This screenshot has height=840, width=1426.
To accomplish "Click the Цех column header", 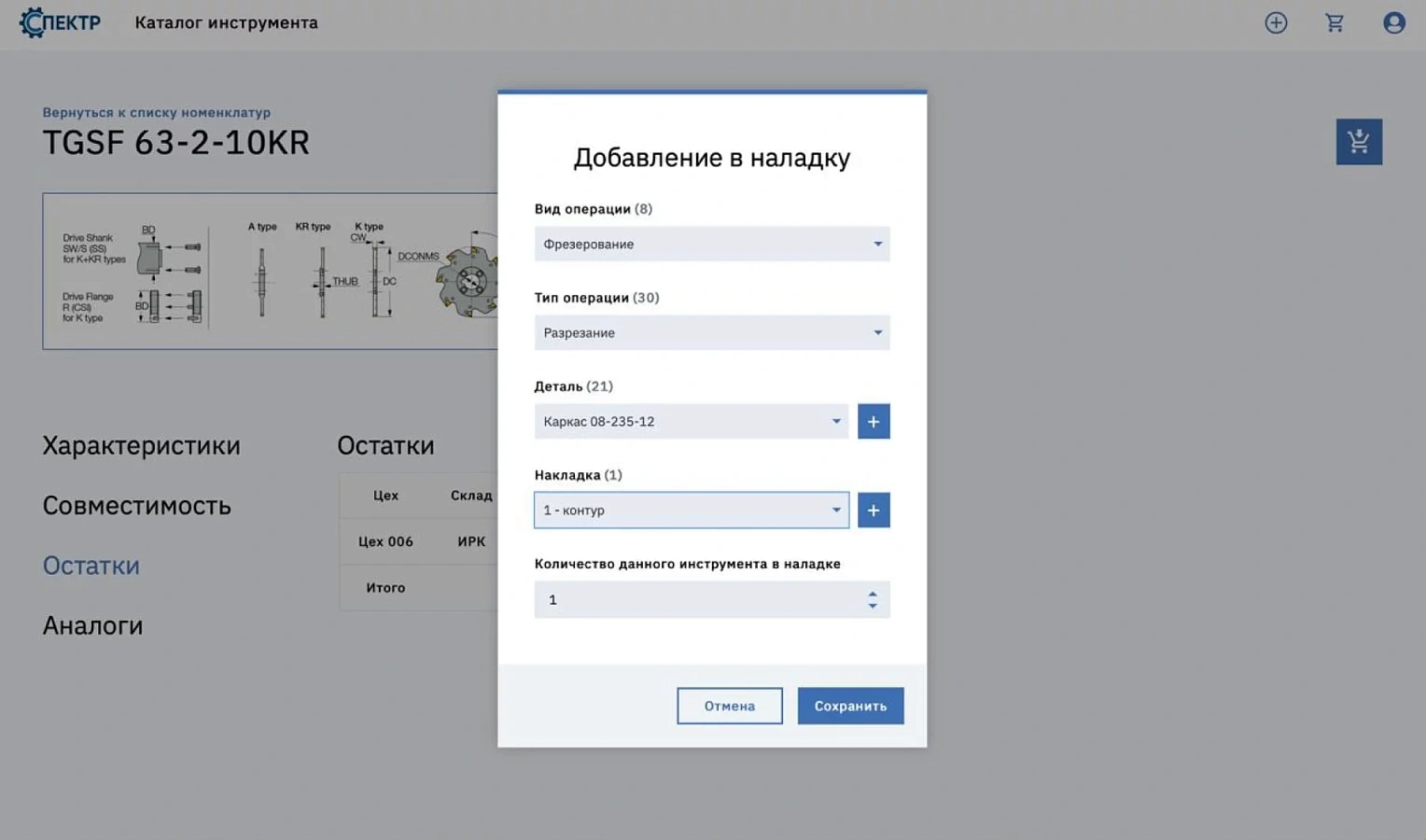I will [x=385, y=496].
